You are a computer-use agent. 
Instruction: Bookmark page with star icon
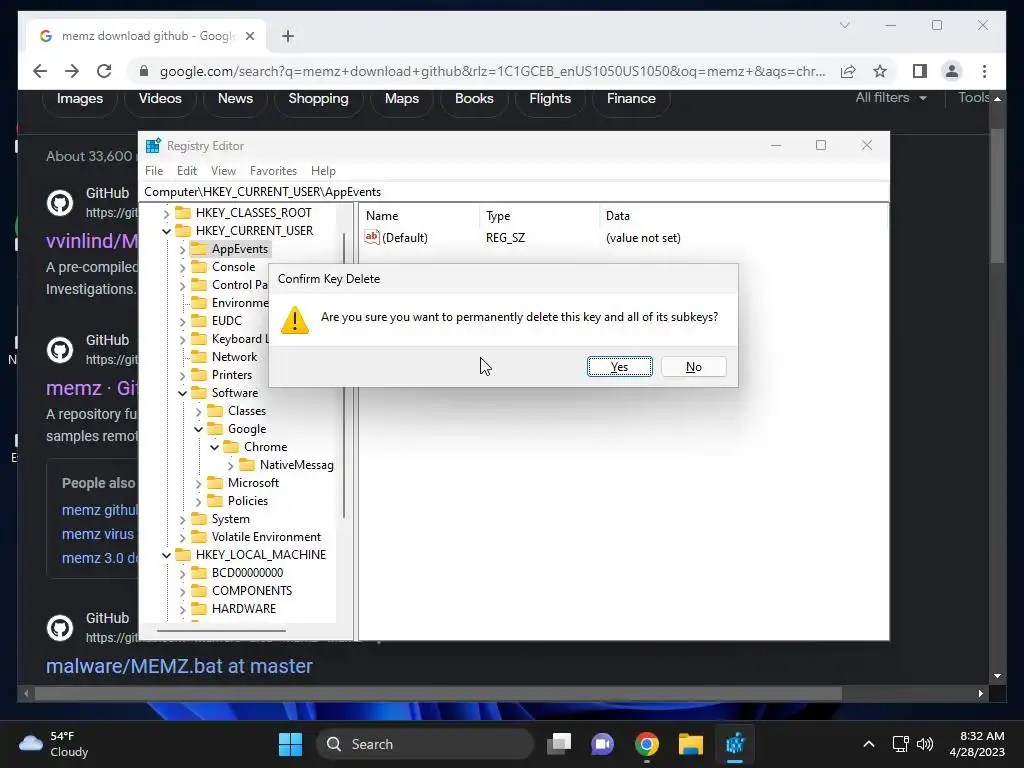(880, 71)
